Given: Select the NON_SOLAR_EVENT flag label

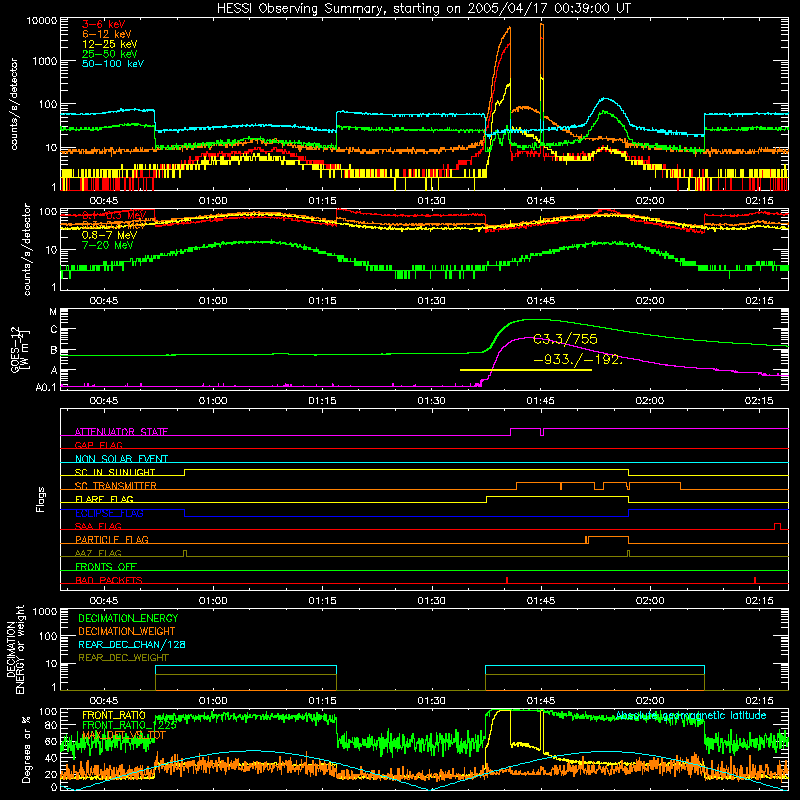Looking at the screenshot, I should coord(121,459).
